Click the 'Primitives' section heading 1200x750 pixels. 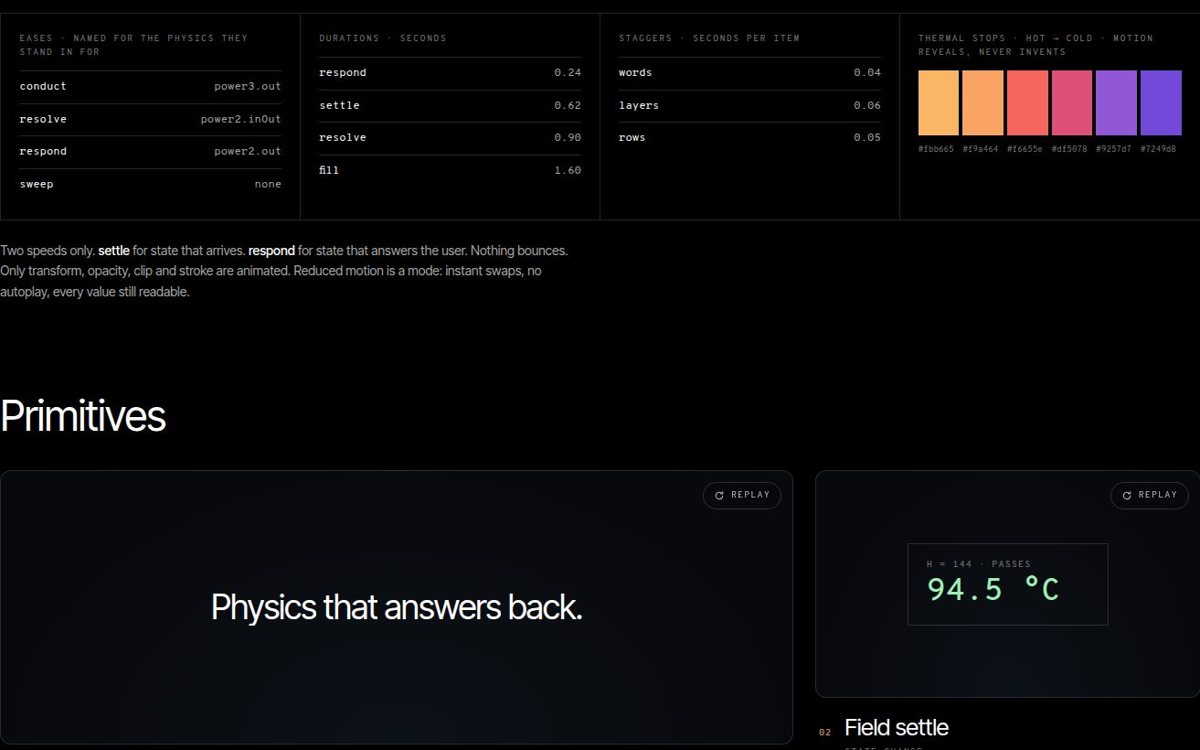point(83,416)
